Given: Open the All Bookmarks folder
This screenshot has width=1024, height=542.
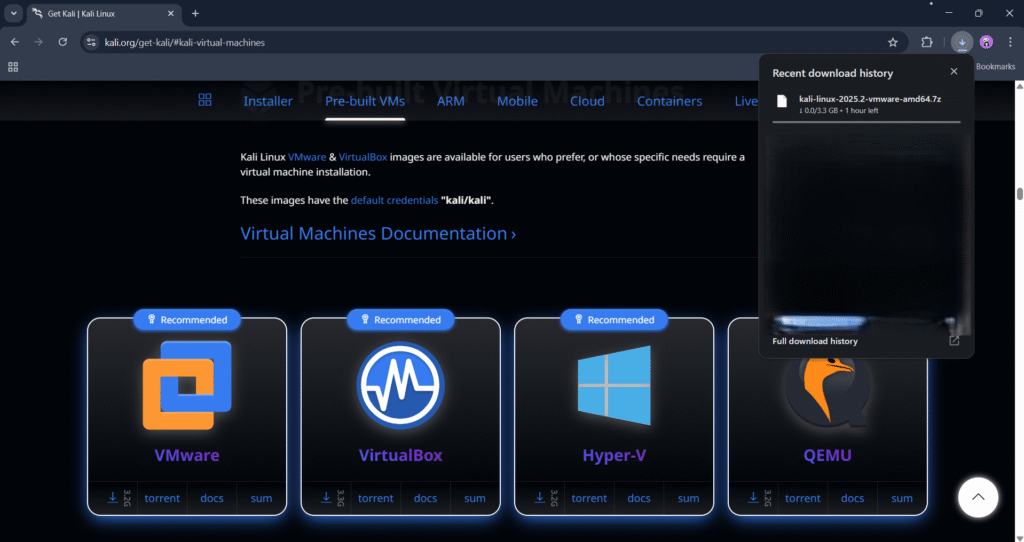Looking at the screenshot, I should tap(995, 67).
